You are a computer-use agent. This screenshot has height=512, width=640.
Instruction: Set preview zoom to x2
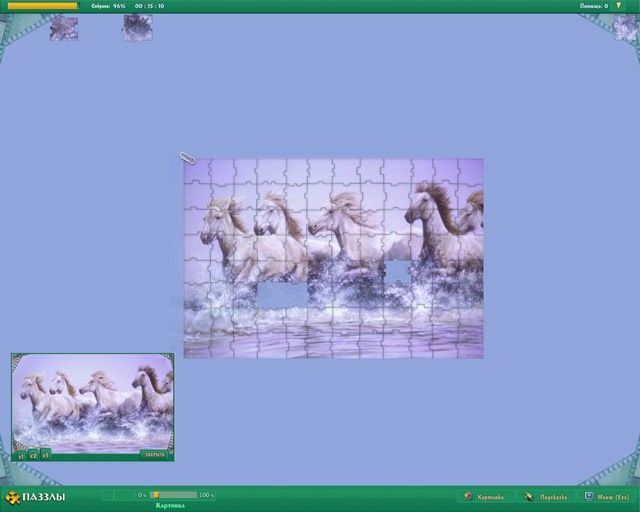(33, 455)
